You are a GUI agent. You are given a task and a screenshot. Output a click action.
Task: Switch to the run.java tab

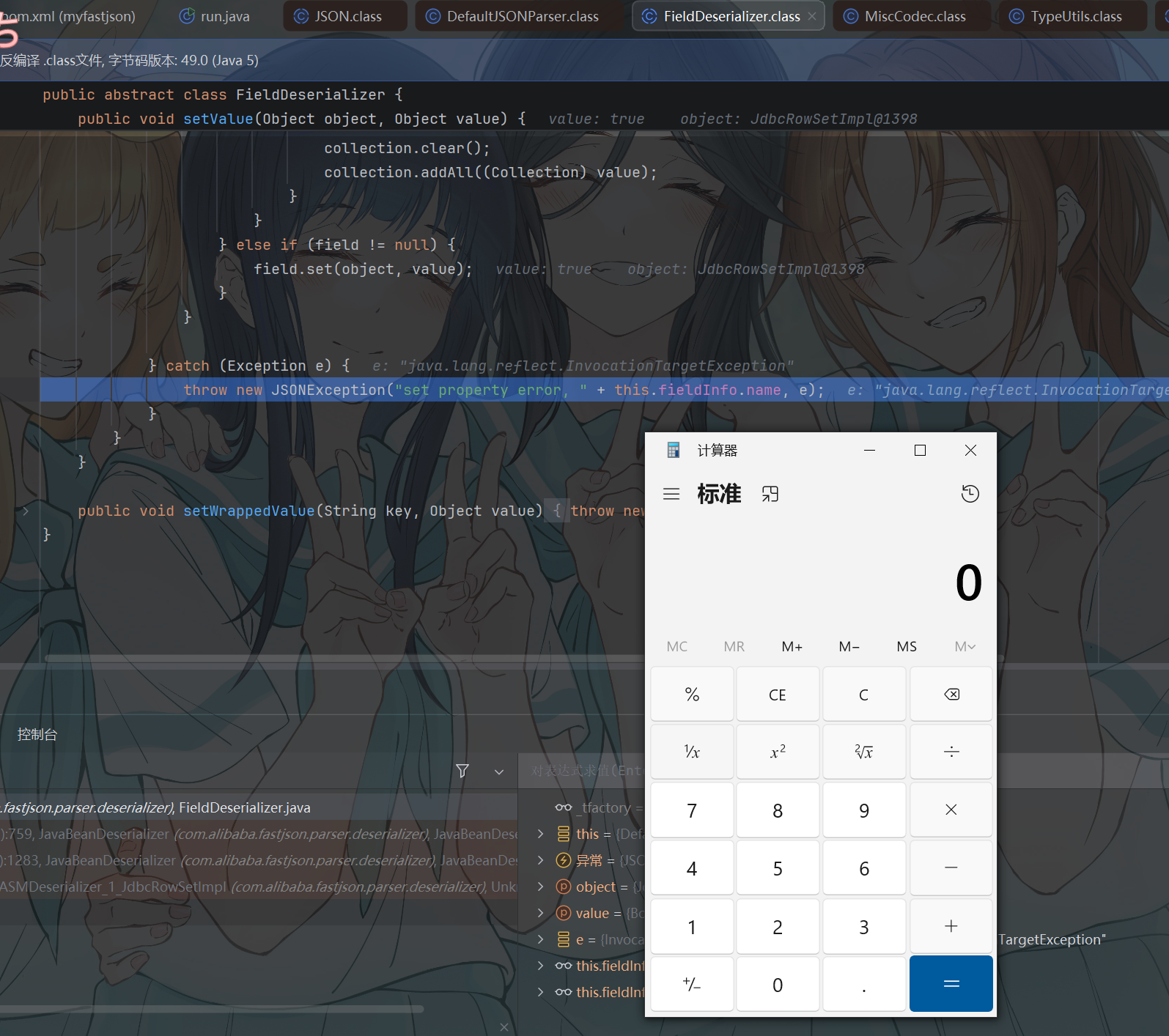pos(215,16)
